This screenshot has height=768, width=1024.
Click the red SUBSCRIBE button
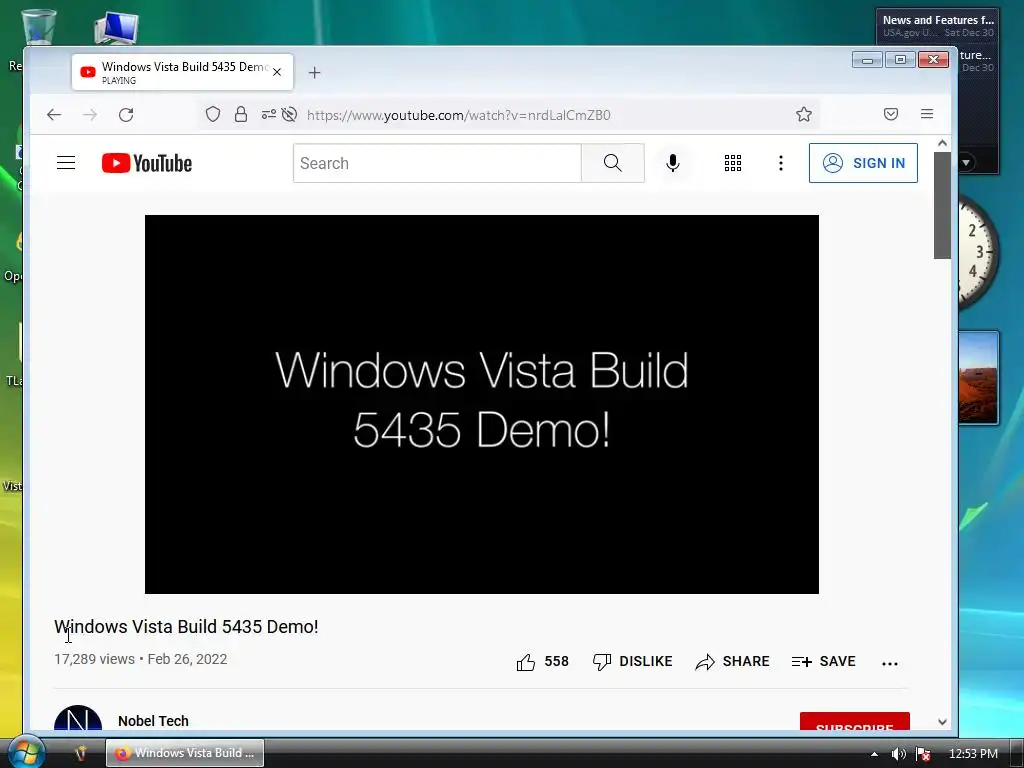[855, 722]
